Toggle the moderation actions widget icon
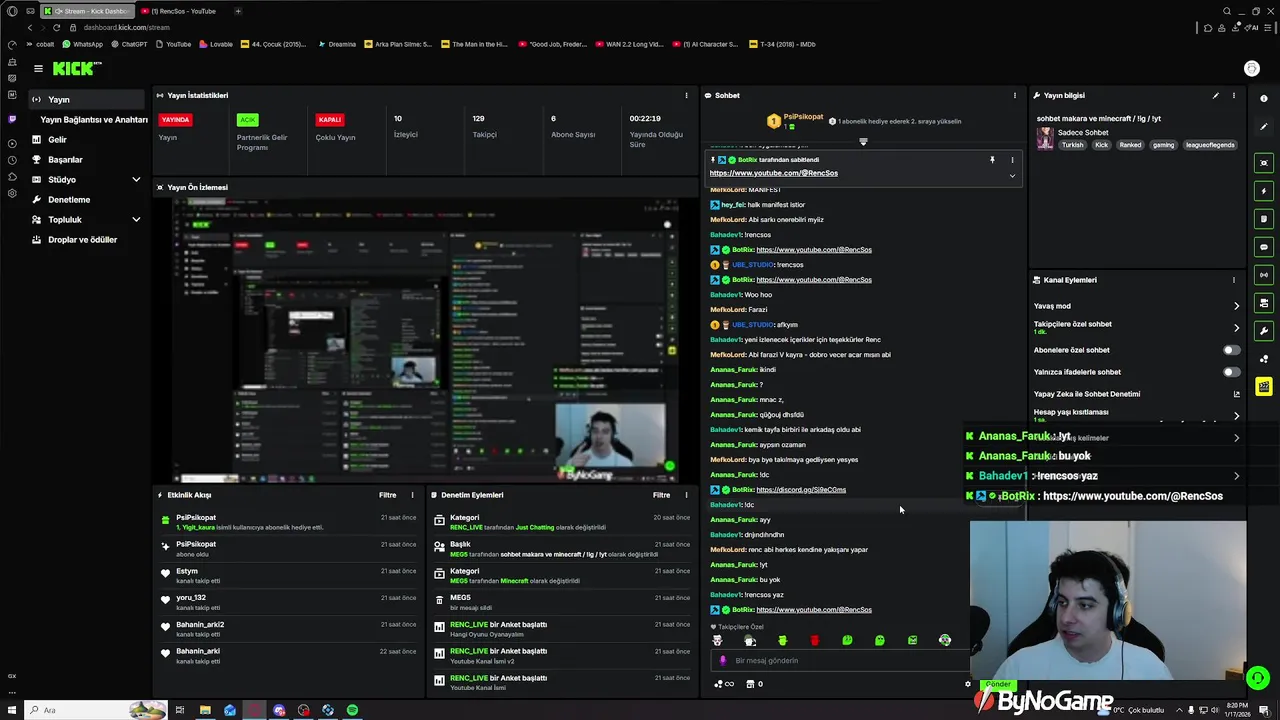1280x720 pixels. [x=1264, y=303]
